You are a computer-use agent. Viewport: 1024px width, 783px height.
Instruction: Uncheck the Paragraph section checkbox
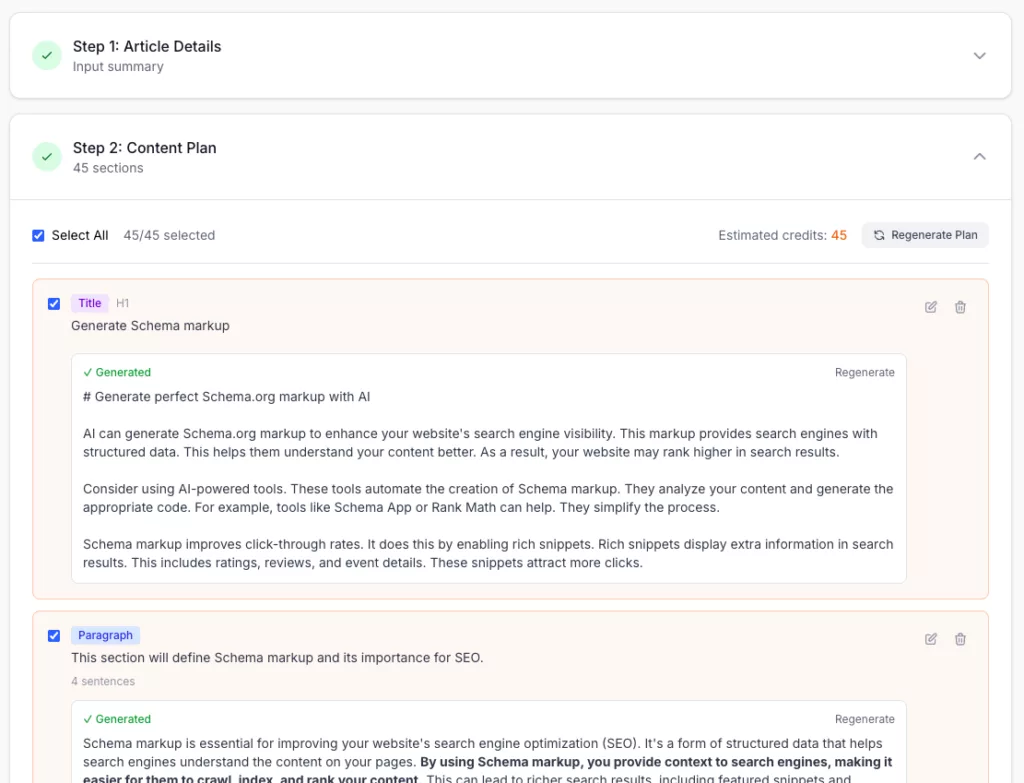pyautogui.click(x=54, y=636)
